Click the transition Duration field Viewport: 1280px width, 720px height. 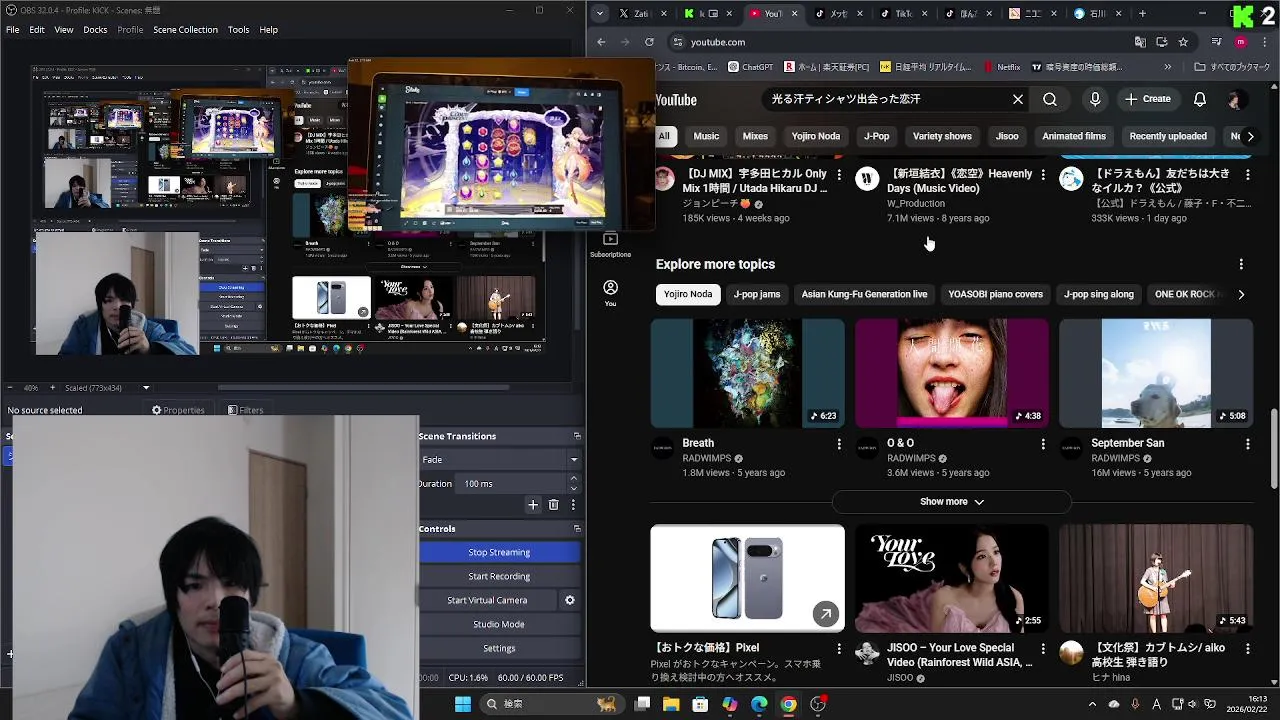click(x=519, y=483)
